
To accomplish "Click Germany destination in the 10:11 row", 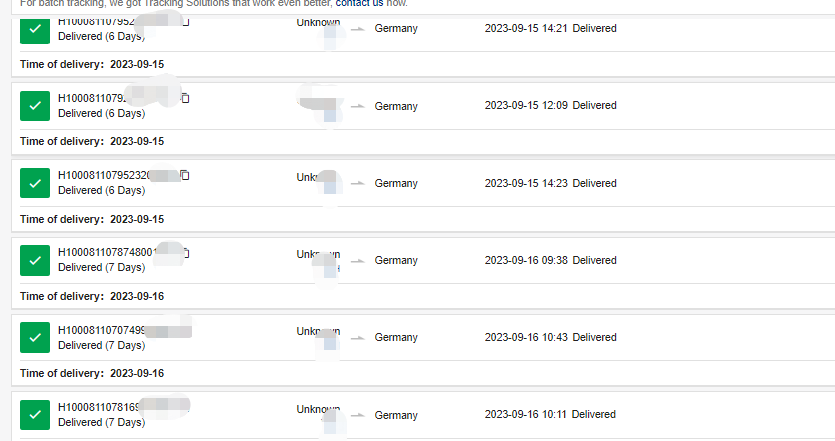I will pyautogui.click(x=396, y=415).
